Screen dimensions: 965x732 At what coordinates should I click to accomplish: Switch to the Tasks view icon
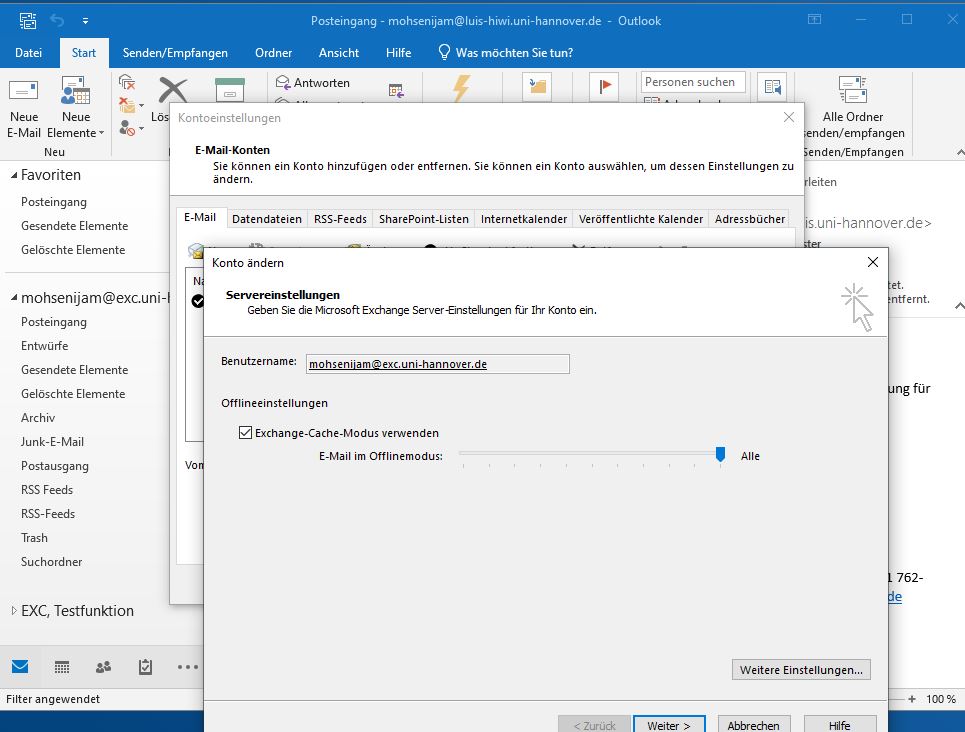(x=145, y=667)
